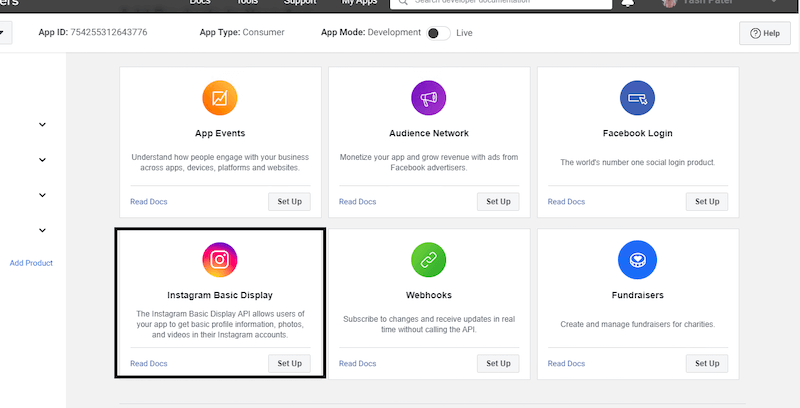Set up the App Events product

(x=289, y=201)
